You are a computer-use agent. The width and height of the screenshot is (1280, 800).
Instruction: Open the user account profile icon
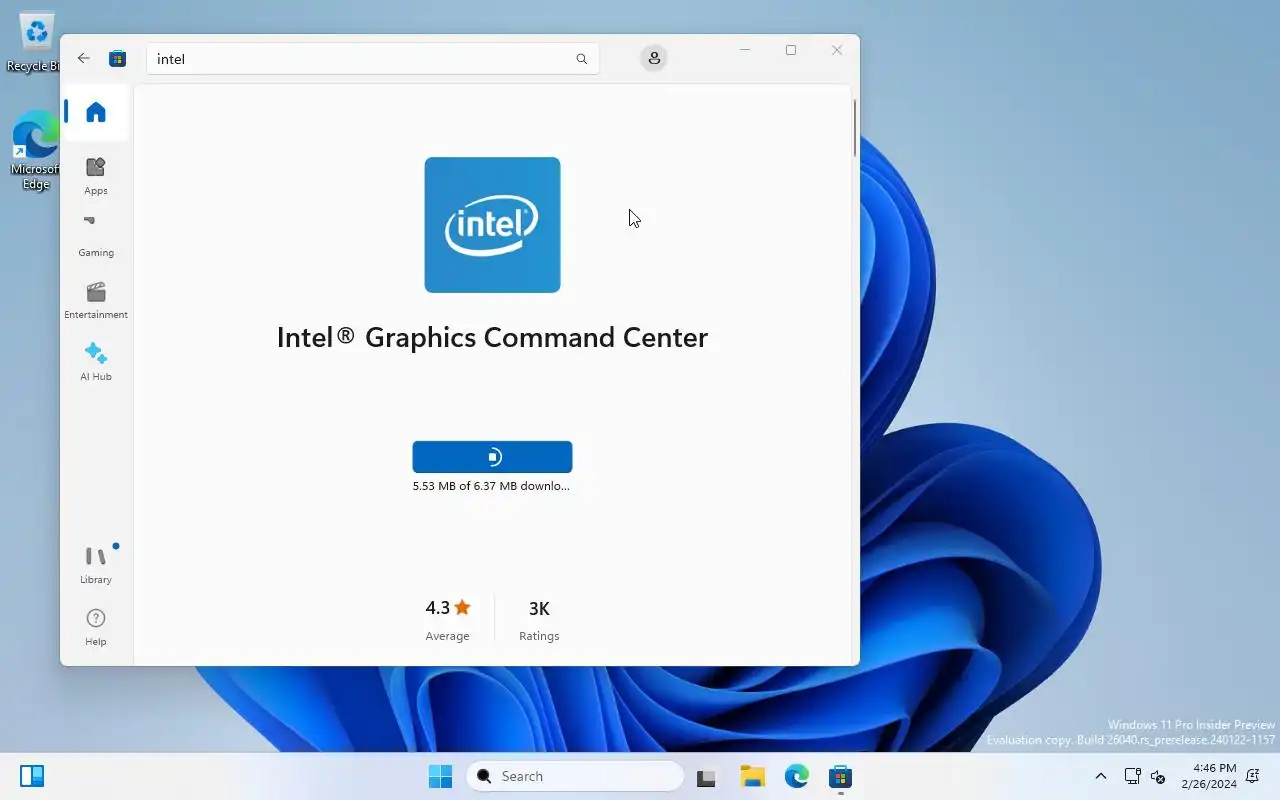coord(654,58)
